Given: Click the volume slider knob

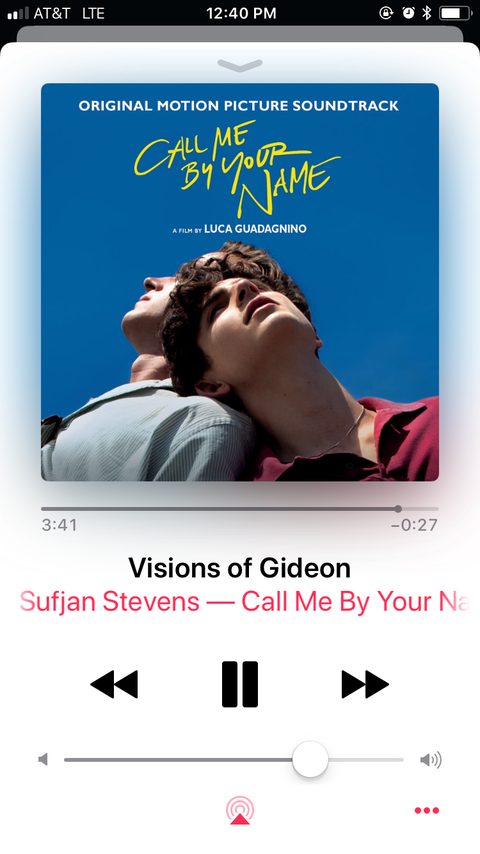Looking at the screenshot, I should click(x=310, y=759).
